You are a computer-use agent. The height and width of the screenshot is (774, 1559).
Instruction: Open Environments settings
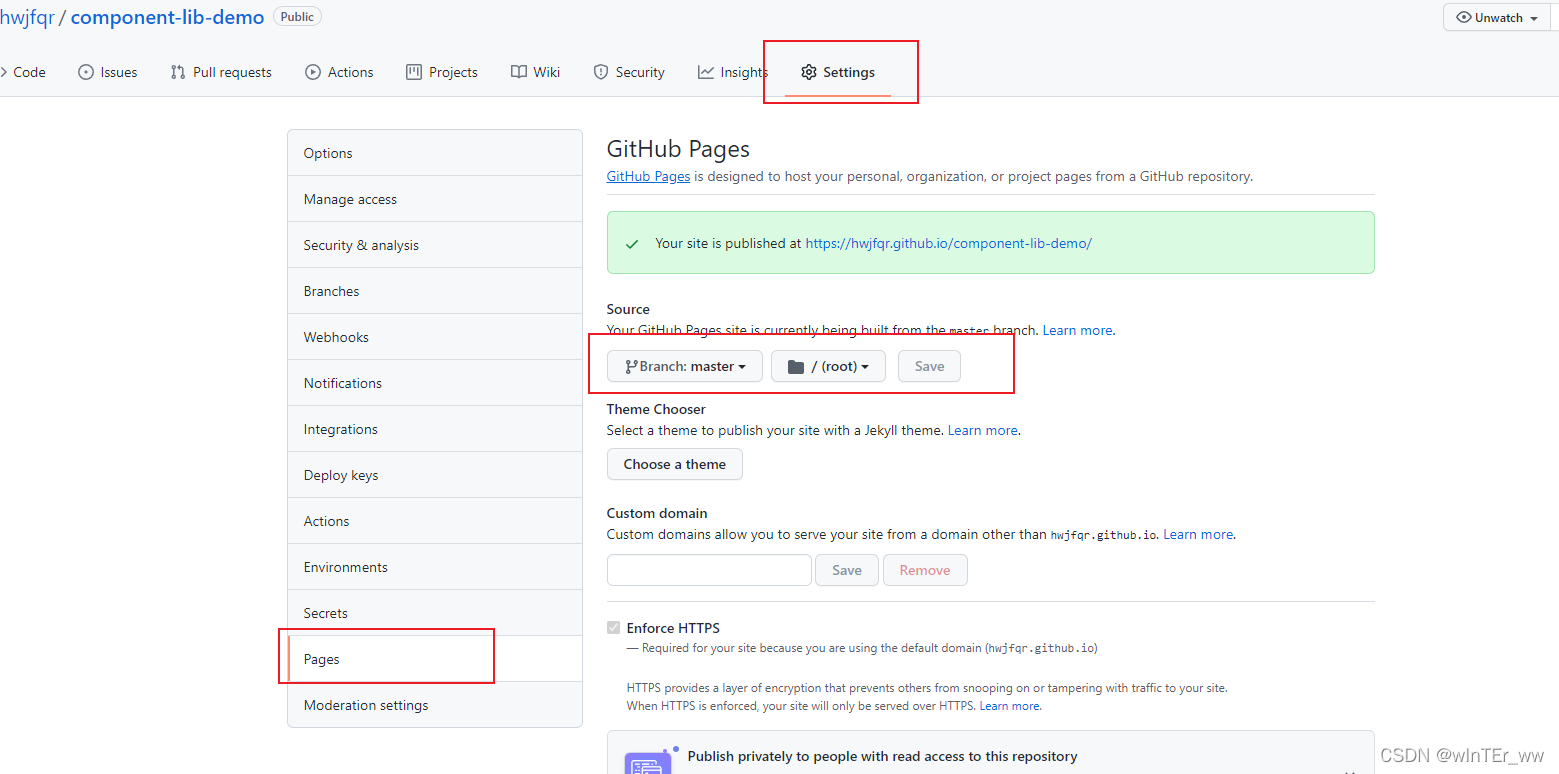[x=435, y=567]
